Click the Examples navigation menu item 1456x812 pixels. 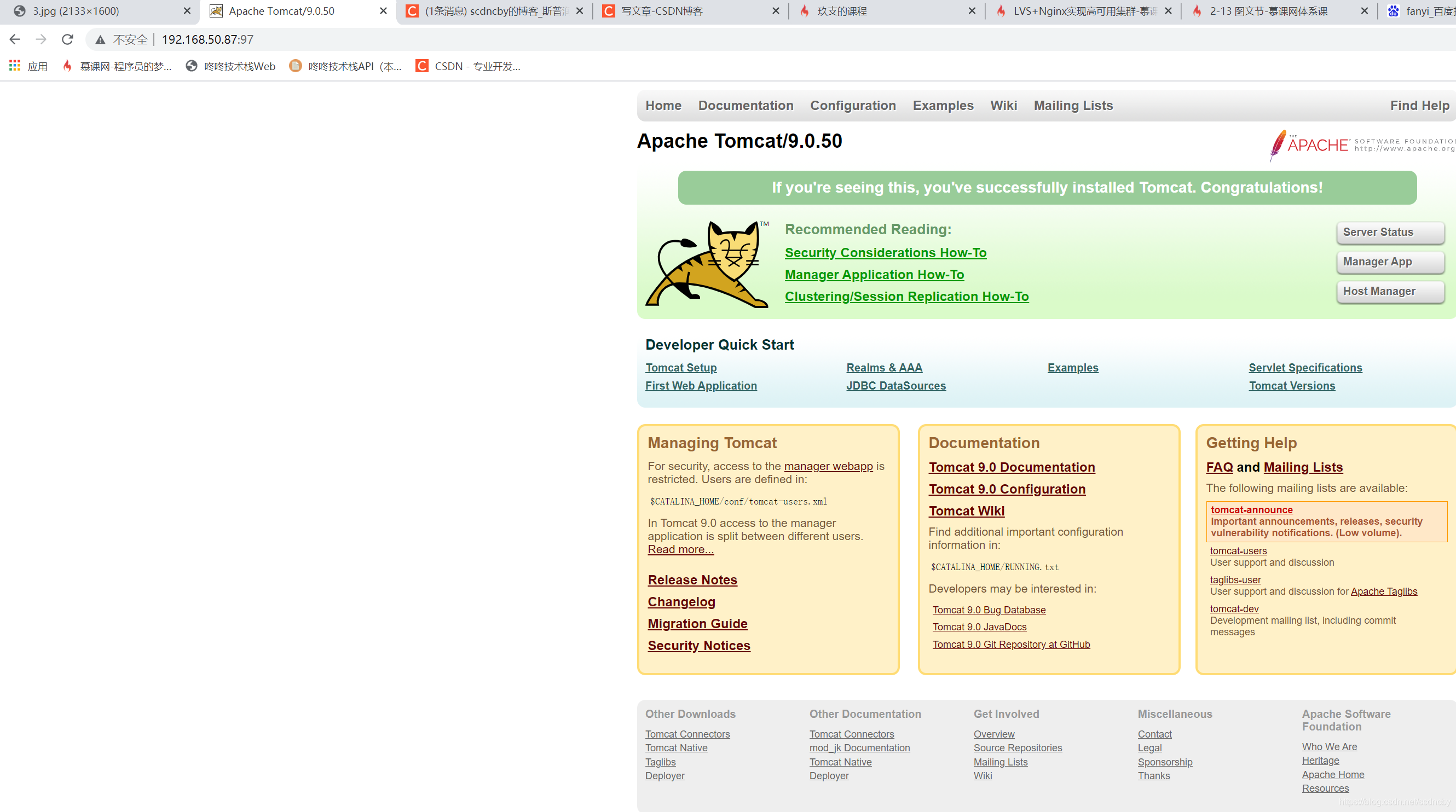point(943,105)
